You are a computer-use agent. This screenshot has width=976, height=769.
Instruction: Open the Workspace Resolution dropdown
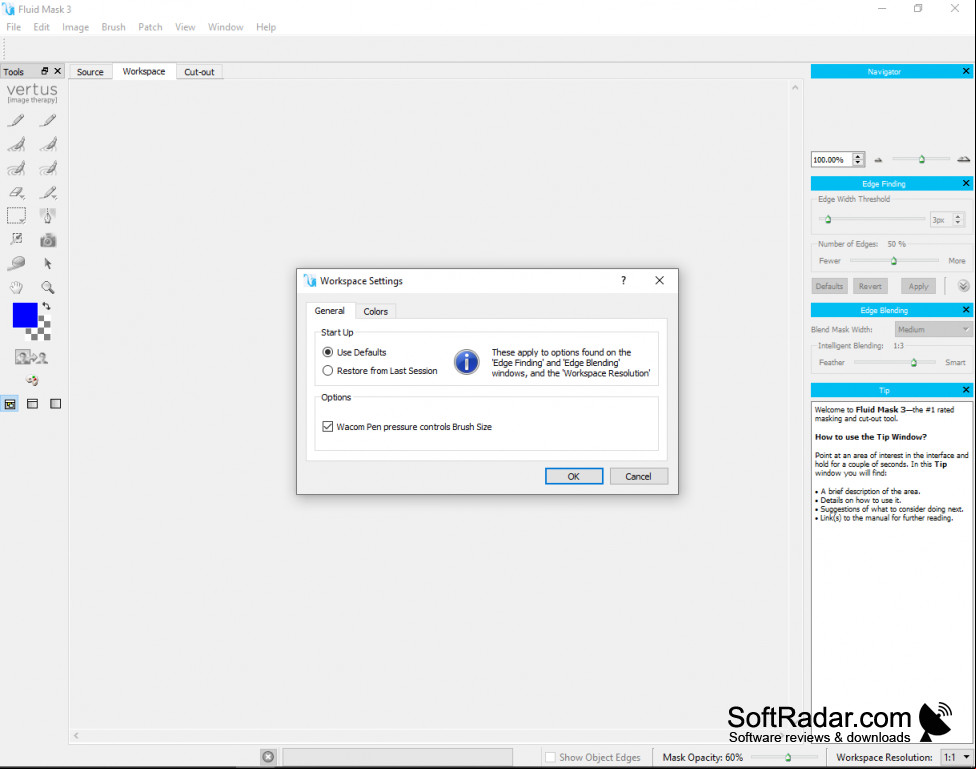(x=956, y=757)
